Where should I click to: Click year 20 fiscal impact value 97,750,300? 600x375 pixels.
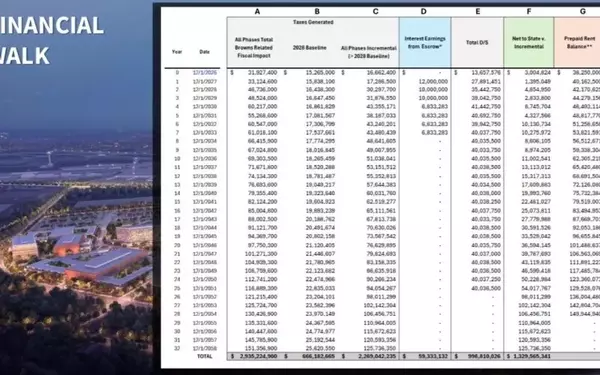click(262, 245)
